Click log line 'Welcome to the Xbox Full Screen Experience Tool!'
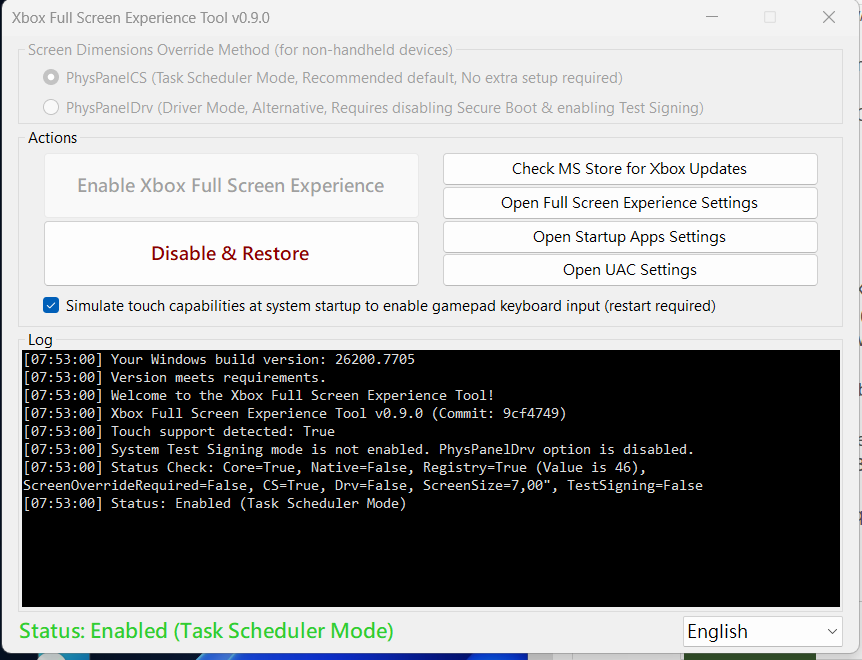 pos(259,396)
